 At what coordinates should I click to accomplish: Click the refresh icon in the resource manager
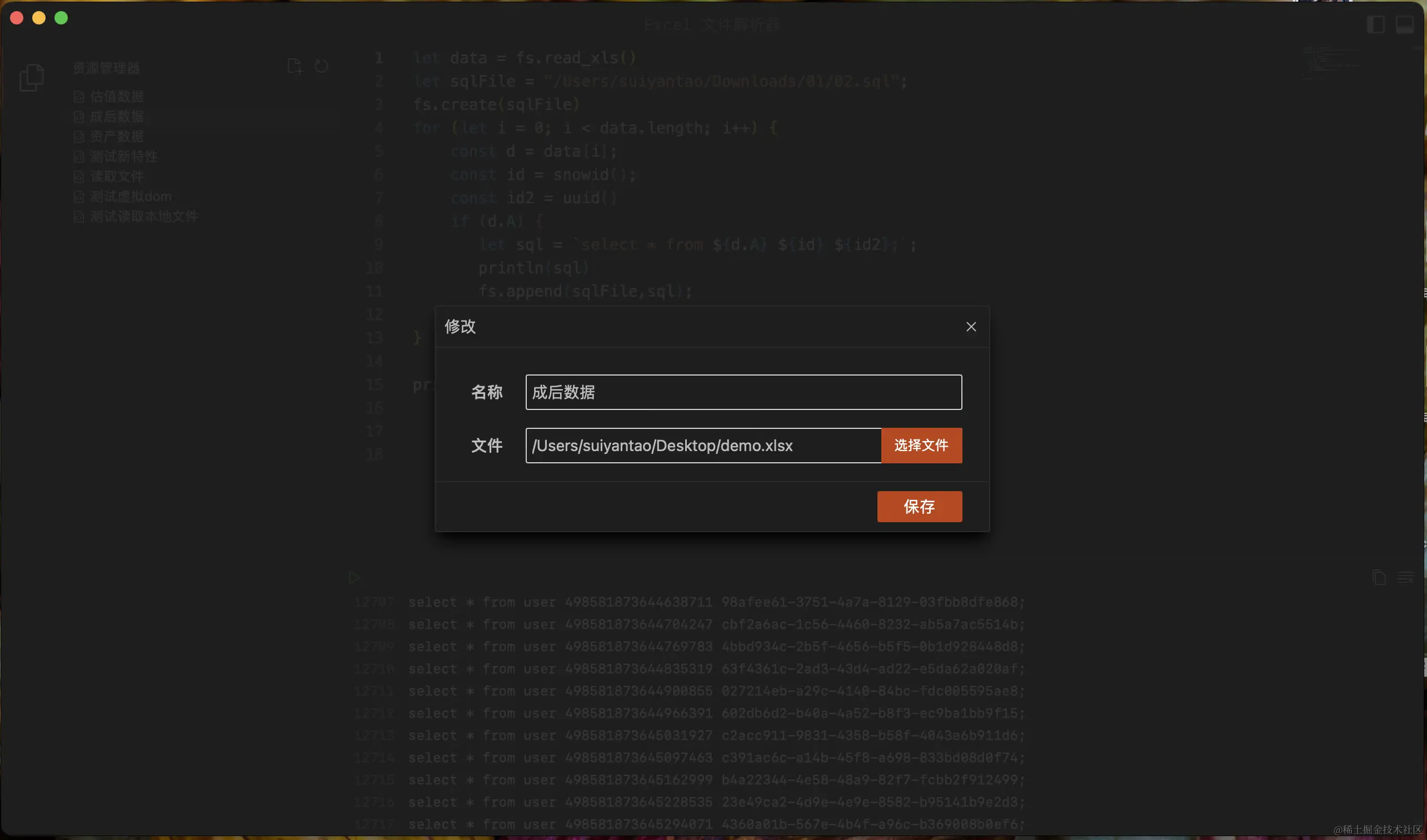[321, 66]
